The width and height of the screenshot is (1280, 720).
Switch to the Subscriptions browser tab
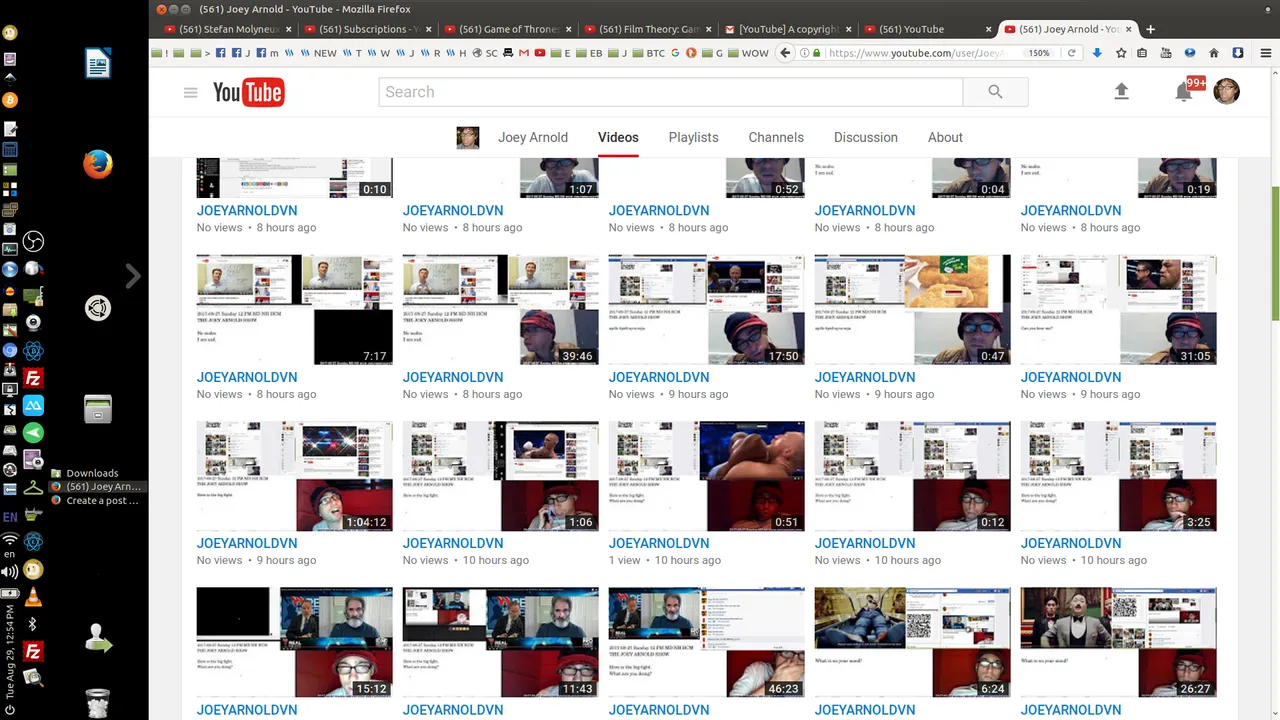(x=366, y=29)
